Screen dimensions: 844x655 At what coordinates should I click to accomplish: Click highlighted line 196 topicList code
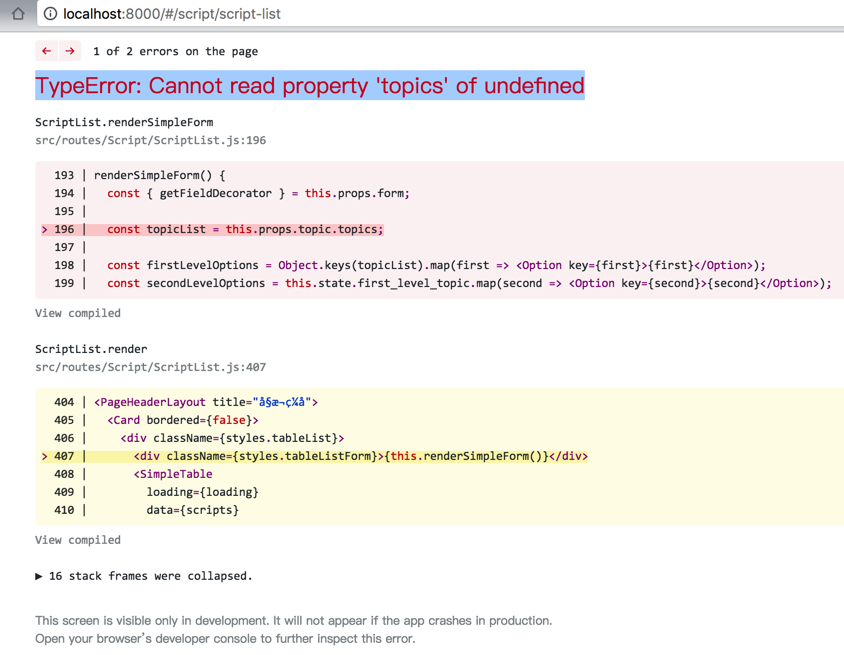(245, 230)
